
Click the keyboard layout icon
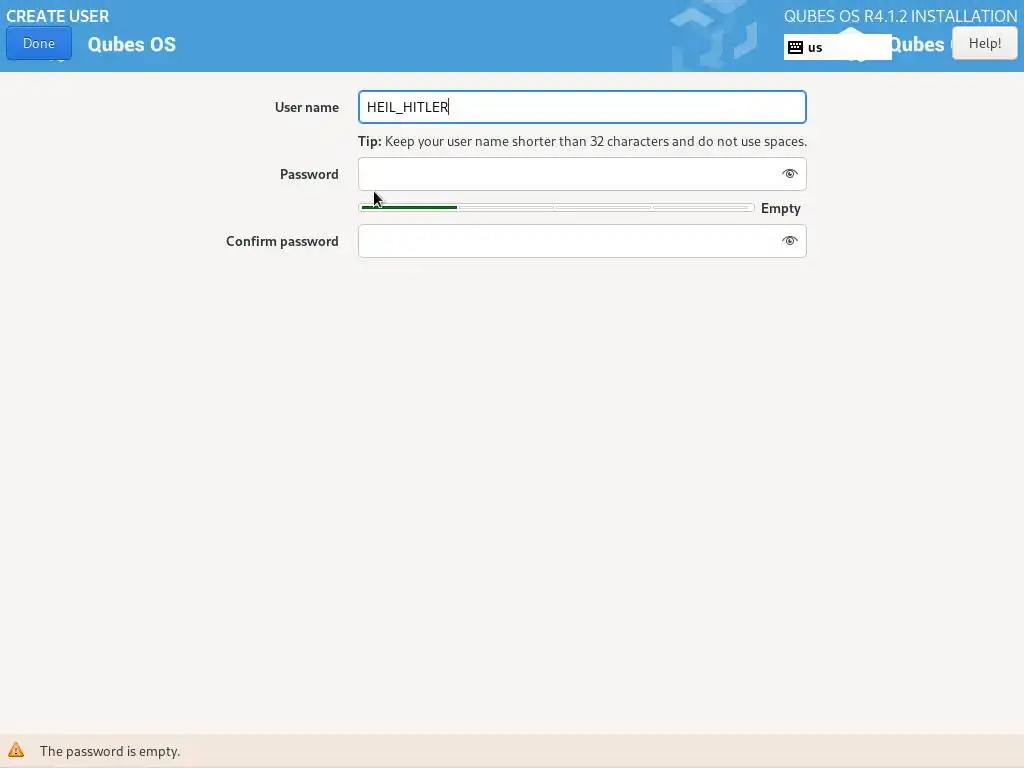coord(795,47)
